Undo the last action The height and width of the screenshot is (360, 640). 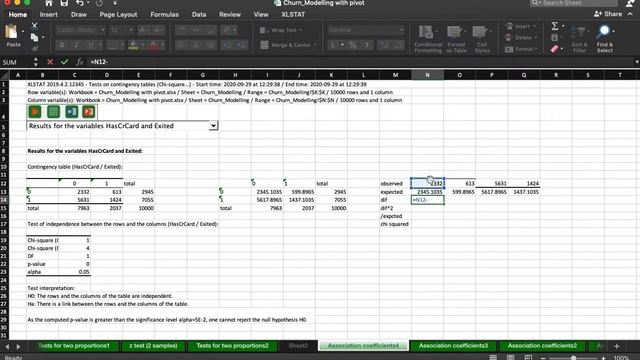pyautogui.click(x=80, y=3)
